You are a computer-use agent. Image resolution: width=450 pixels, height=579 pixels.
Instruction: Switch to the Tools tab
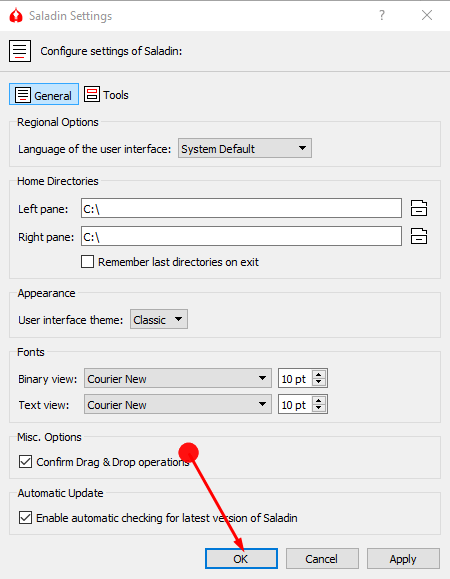click(x=106, y=95)
